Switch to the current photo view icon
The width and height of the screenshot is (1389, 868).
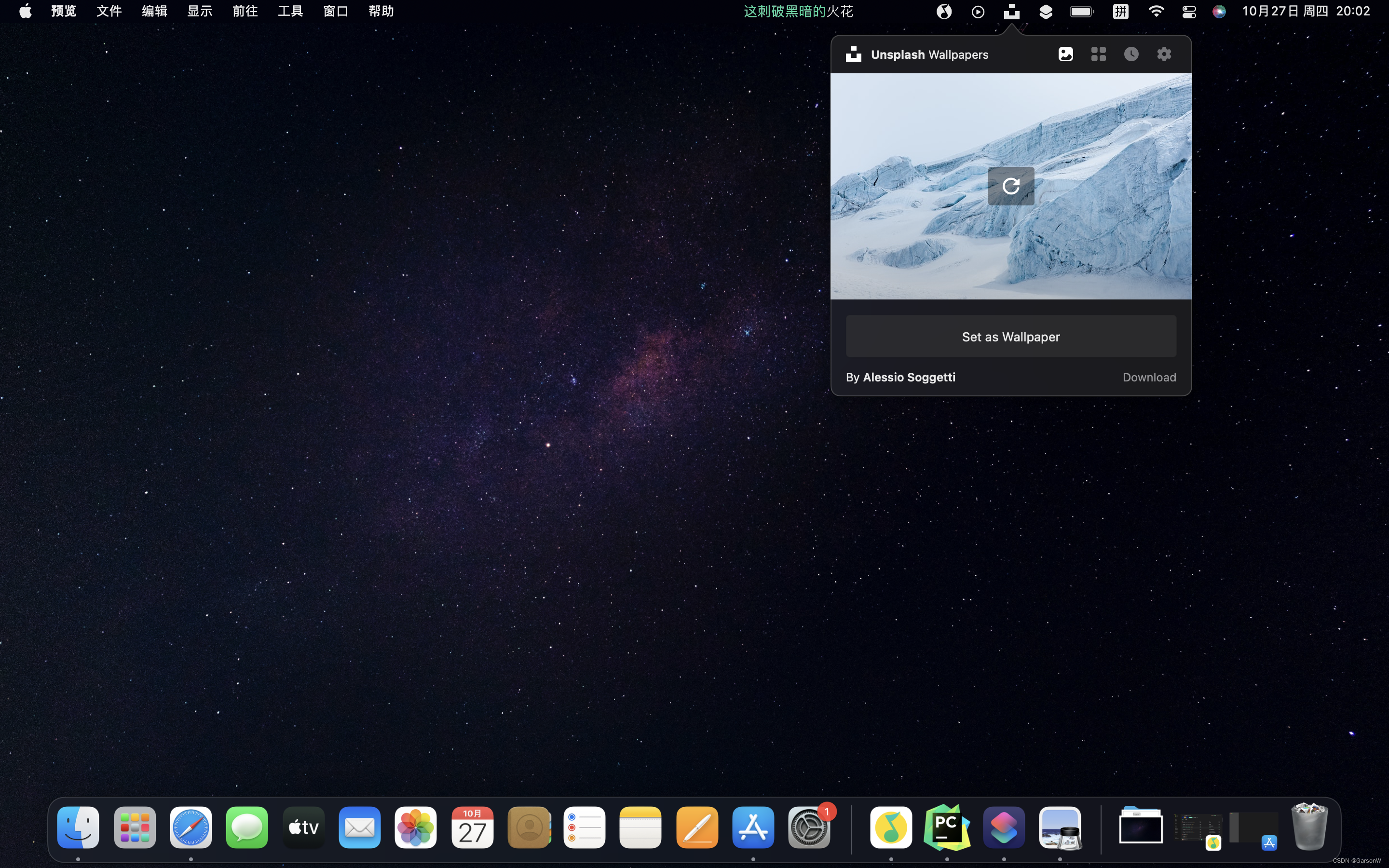[x=1066, y=54]
